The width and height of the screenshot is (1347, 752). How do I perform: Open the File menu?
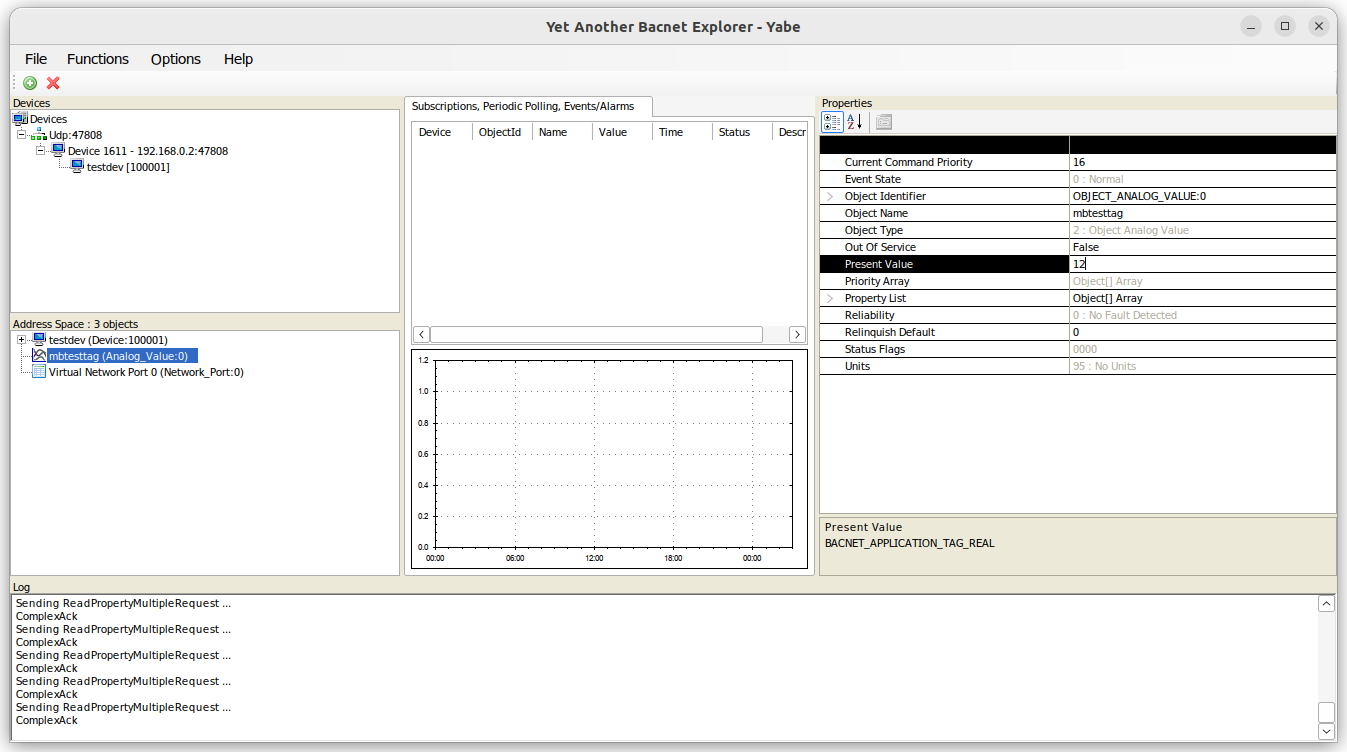36,59
